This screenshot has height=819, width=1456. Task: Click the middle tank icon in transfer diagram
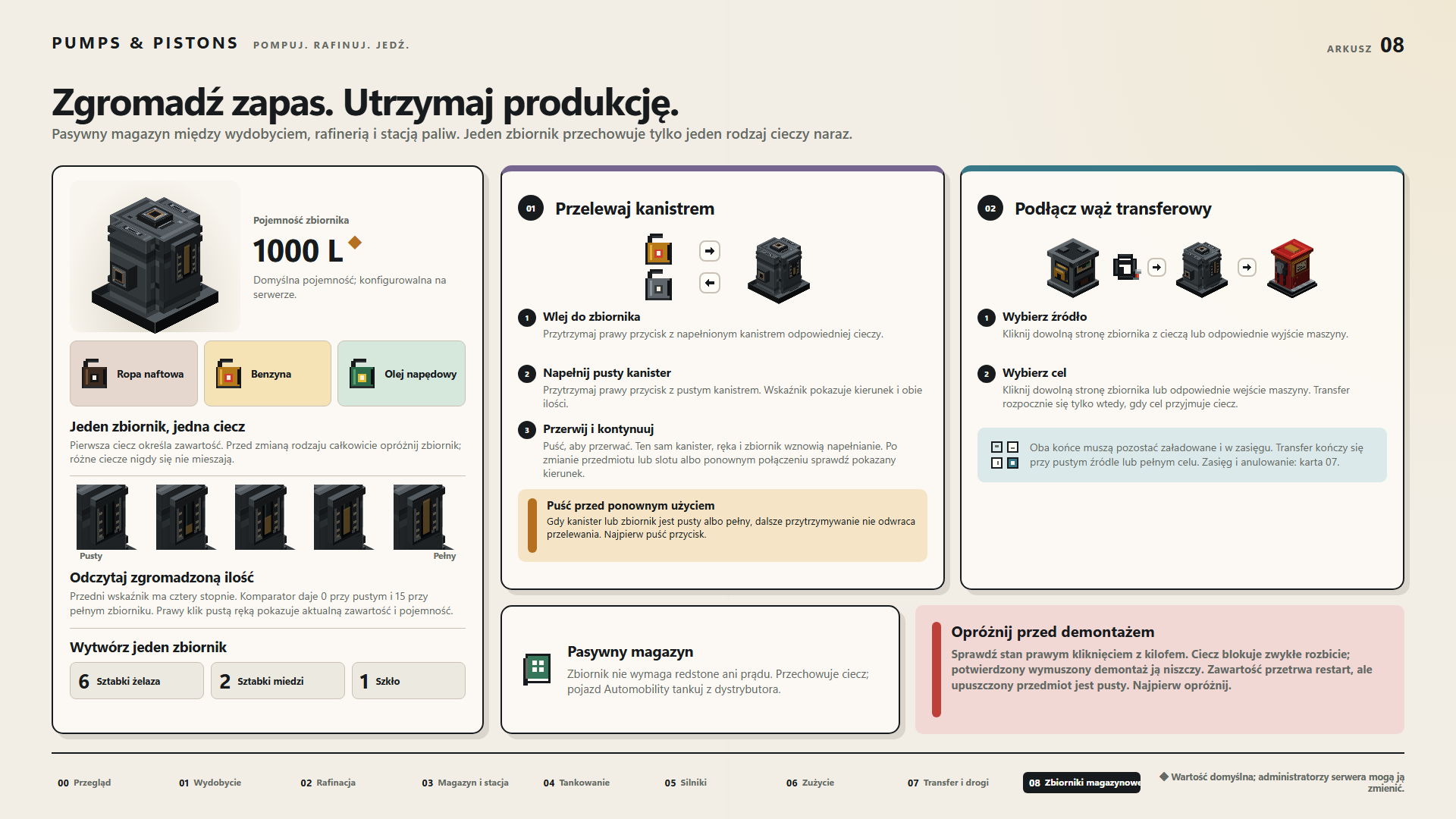pyautogui.click(x=1202, y=268)
